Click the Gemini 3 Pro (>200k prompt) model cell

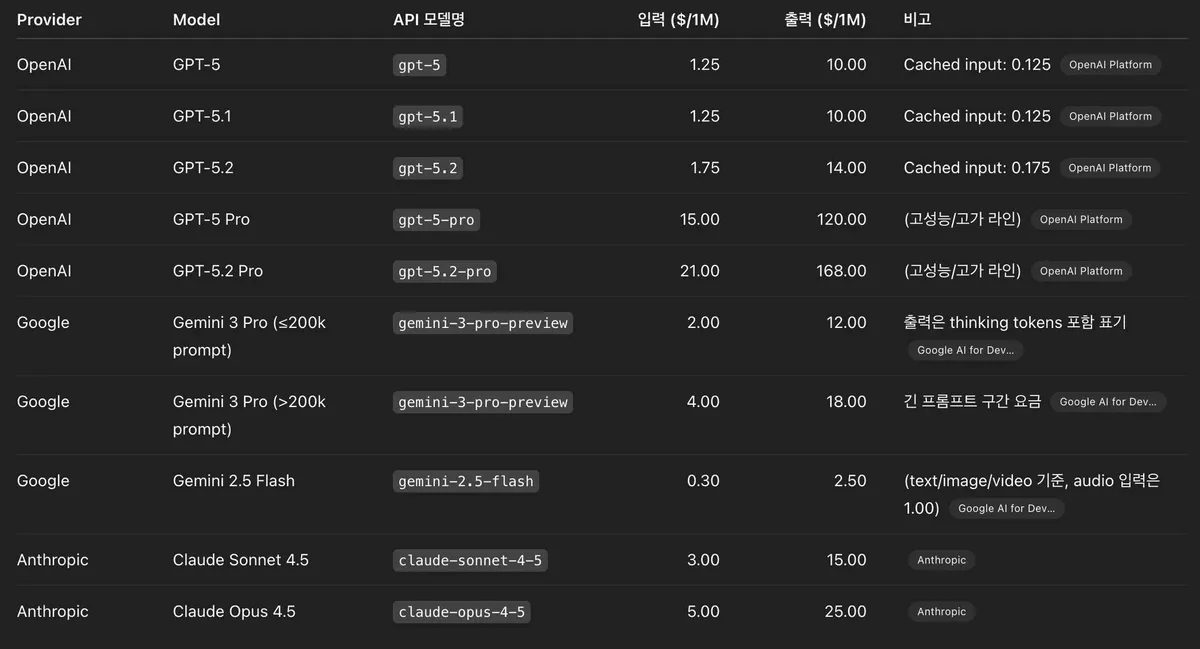(250, 415)
